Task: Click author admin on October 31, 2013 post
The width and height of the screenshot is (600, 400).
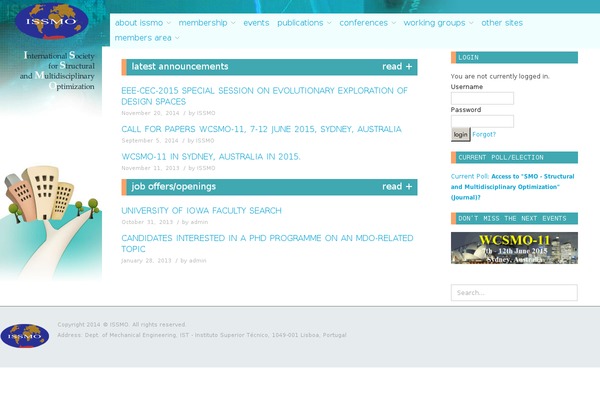Action: 199,222
